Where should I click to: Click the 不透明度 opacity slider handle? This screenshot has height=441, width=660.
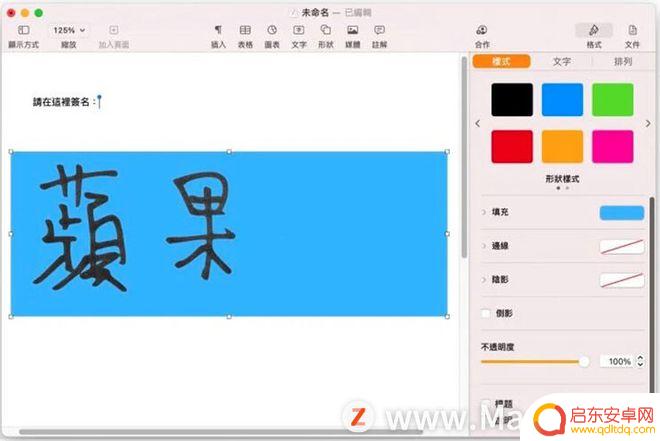(x=584, y=361)
